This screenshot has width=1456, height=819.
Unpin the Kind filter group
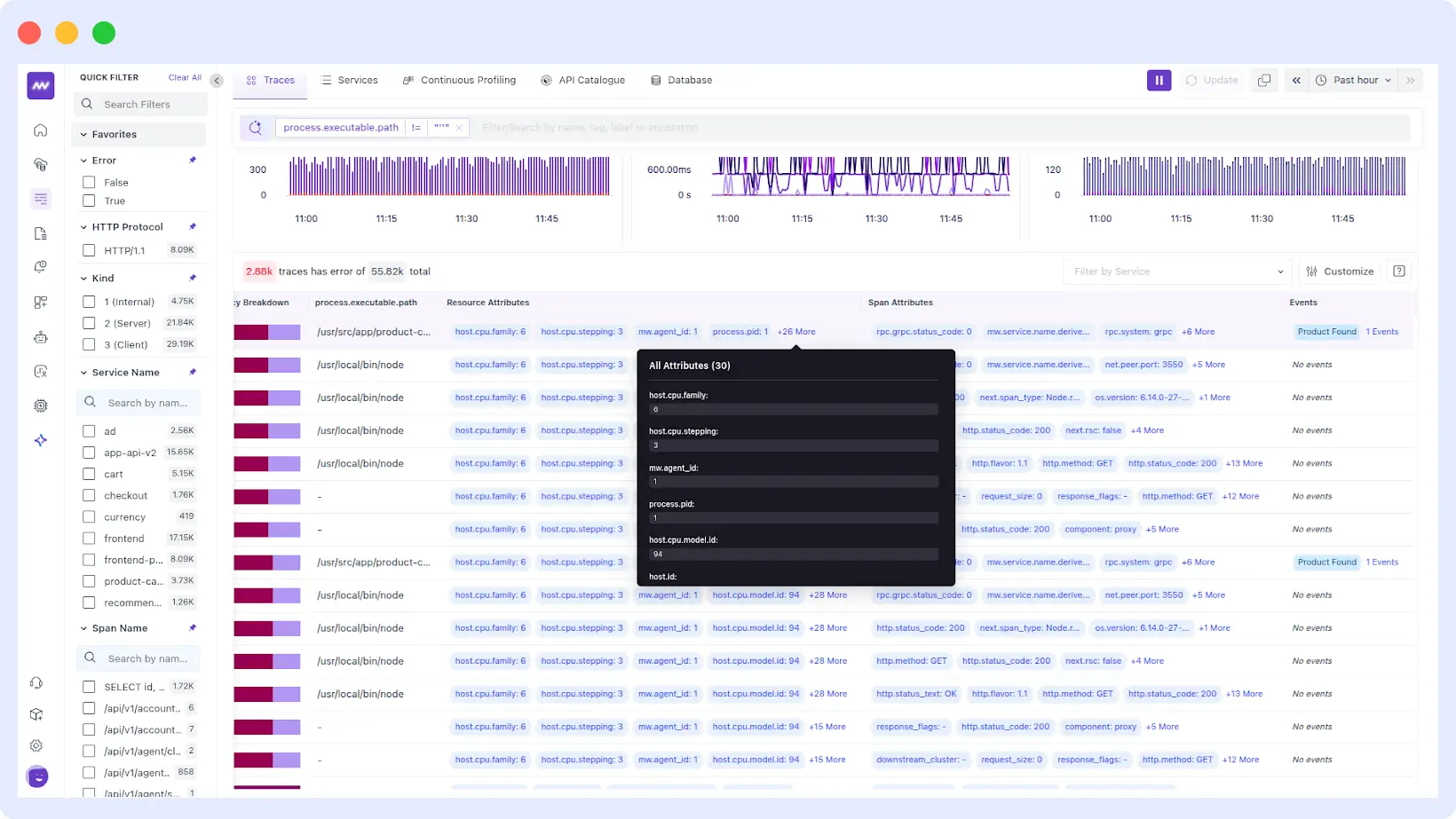point(193,278)
